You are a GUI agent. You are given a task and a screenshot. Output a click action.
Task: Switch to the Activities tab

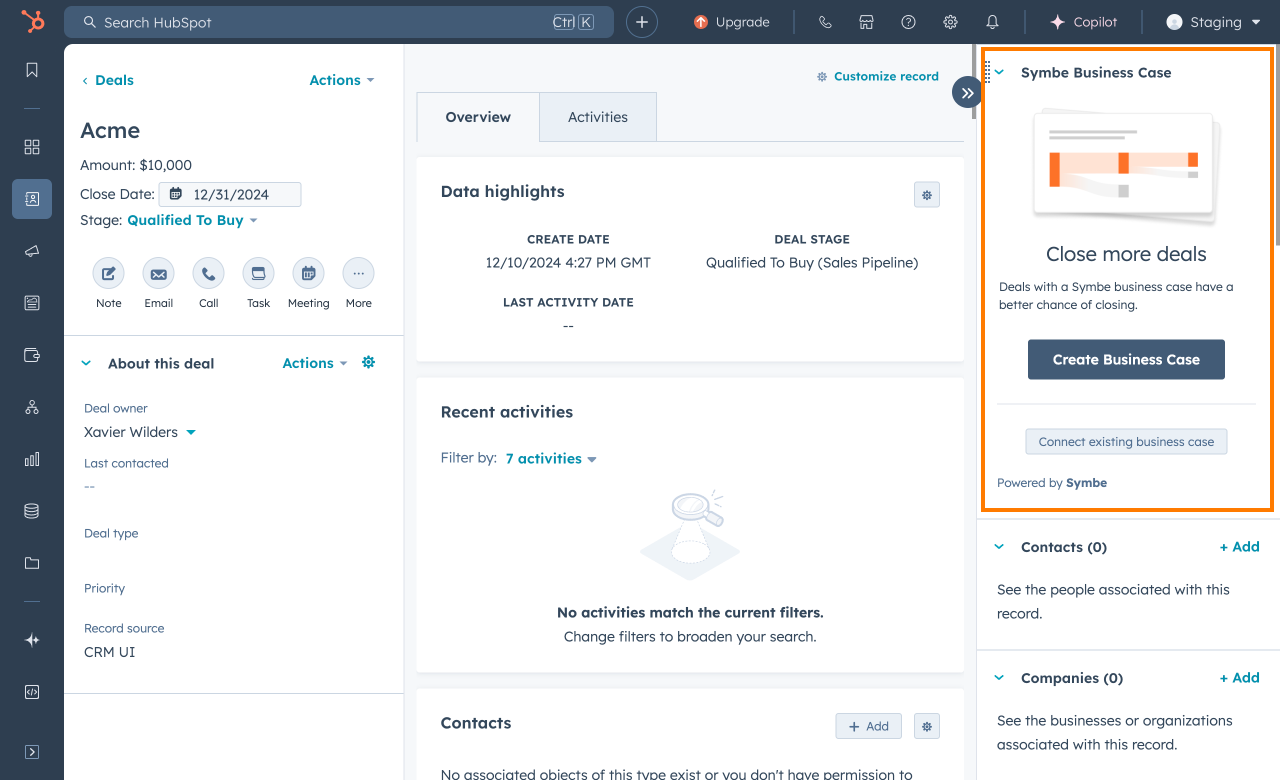[598, 117]
